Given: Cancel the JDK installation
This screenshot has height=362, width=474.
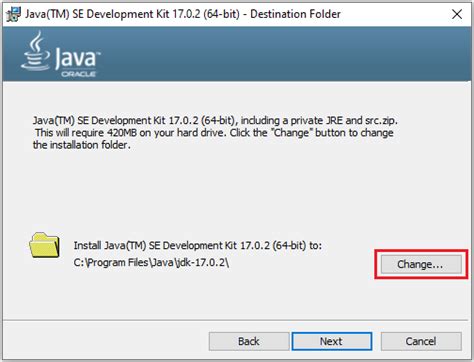Looking at the screenshot, I should [x=421, y=341].
